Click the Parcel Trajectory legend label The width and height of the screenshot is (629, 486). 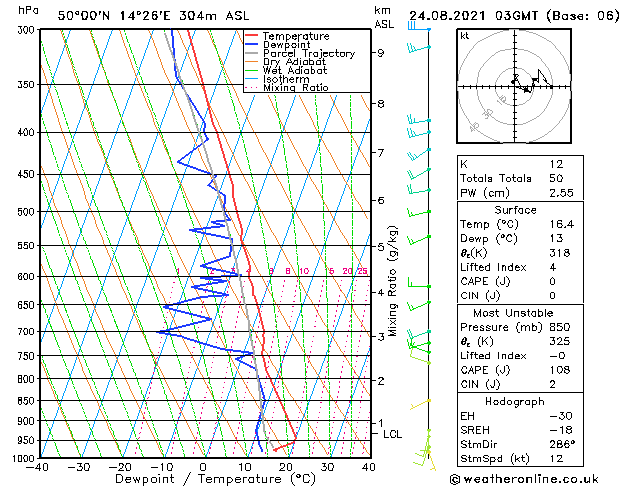[x=309, y=53]
